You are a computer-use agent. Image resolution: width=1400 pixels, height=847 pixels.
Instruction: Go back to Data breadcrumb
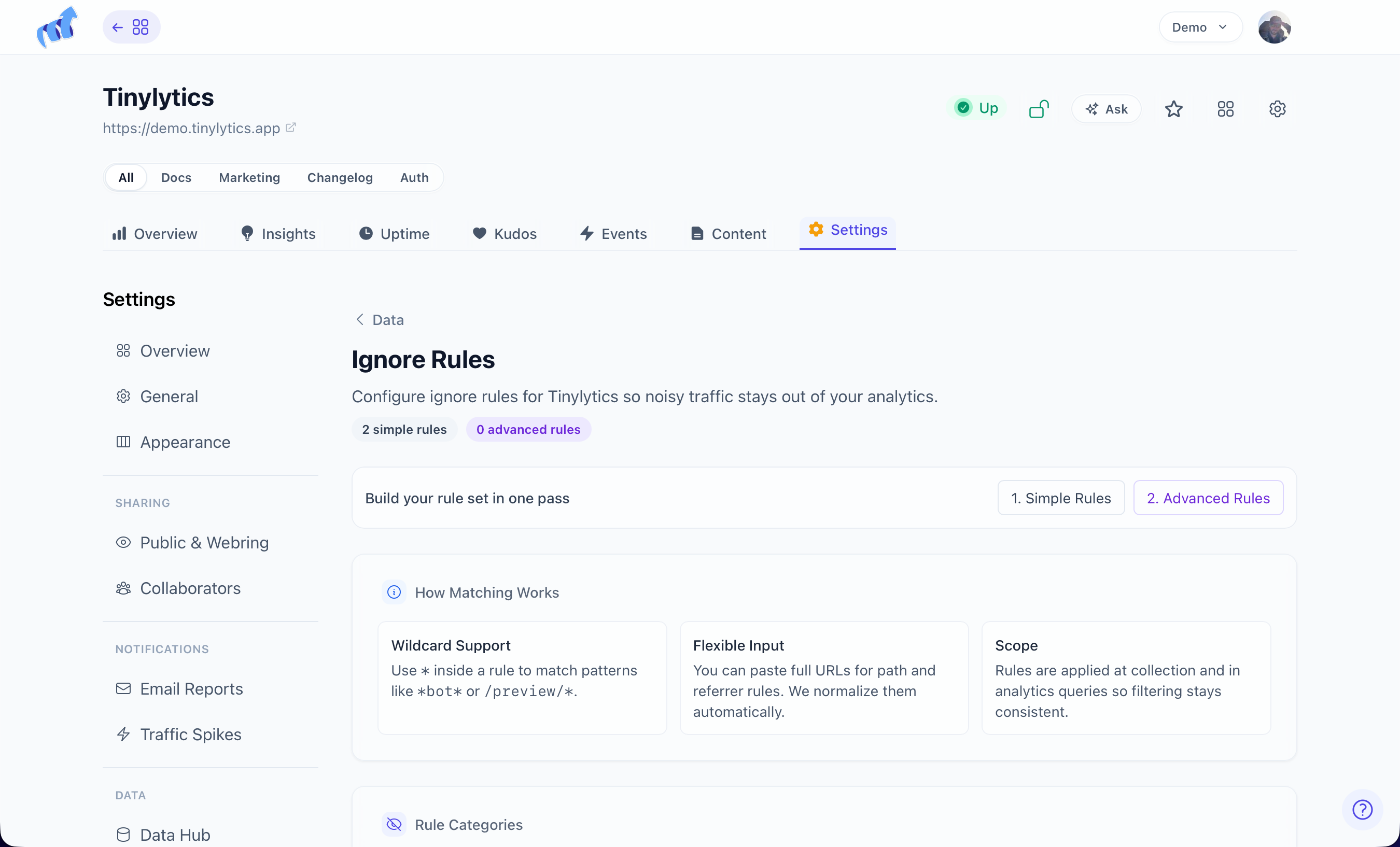(380, 320)
